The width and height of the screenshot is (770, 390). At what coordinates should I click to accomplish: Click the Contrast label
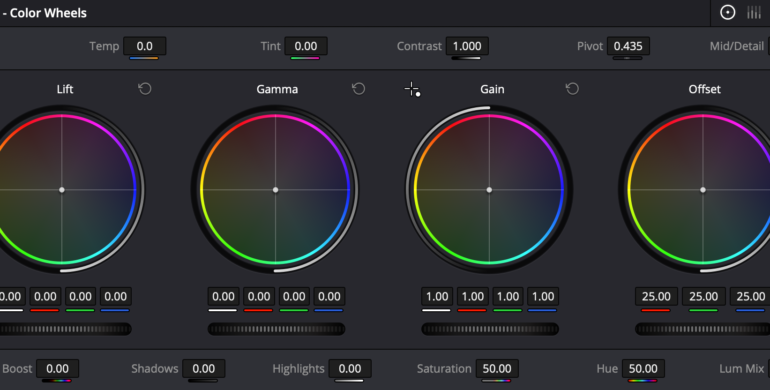419,46
